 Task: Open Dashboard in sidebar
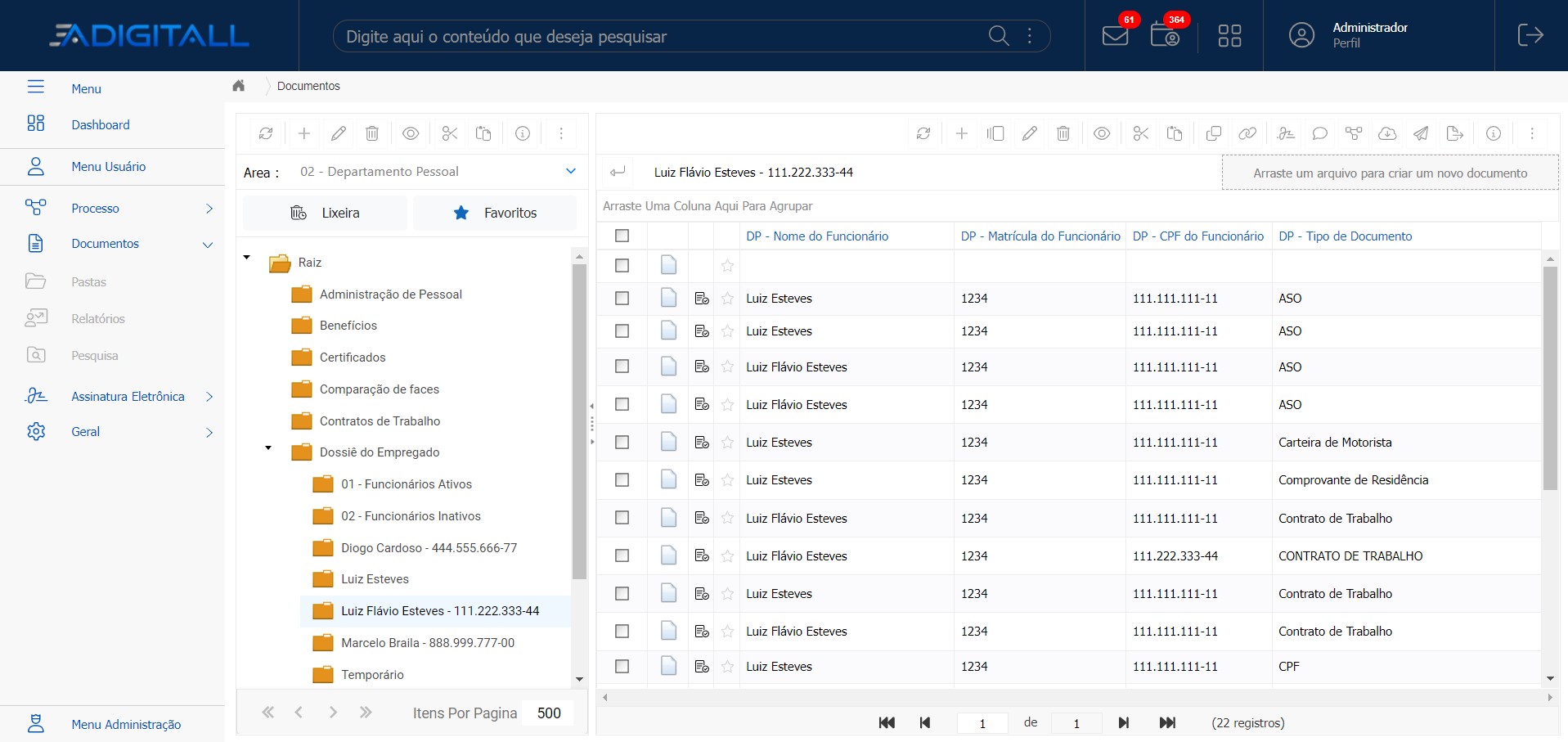101,124
